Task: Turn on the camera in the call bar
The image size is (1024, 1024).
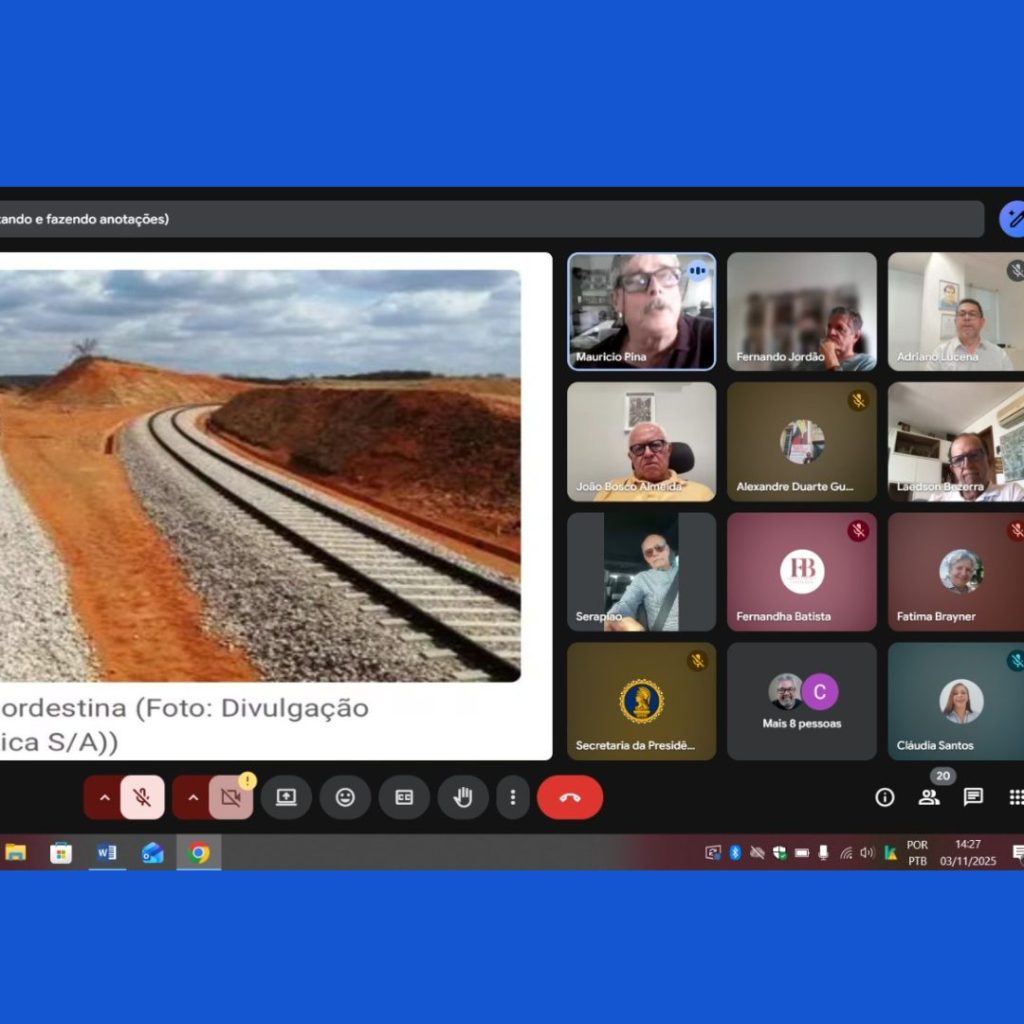Action: coord(231,797)
